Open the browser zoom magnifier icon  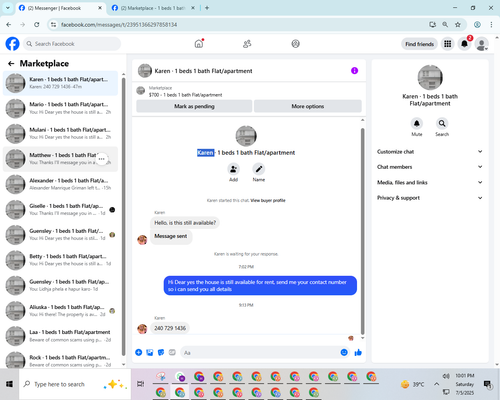point(445,24)
